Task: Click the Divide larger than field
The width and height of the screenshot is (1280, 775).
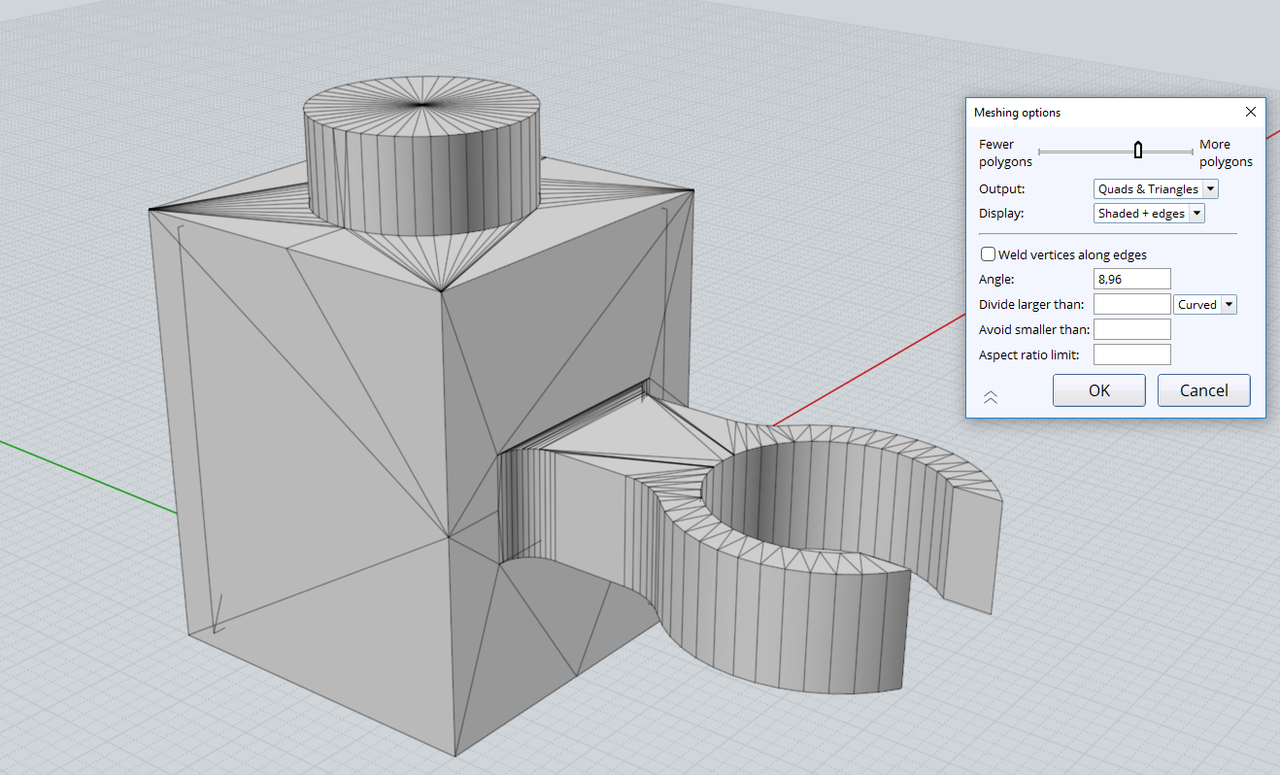Action: pyautogui.click(x=1132, y=304)
